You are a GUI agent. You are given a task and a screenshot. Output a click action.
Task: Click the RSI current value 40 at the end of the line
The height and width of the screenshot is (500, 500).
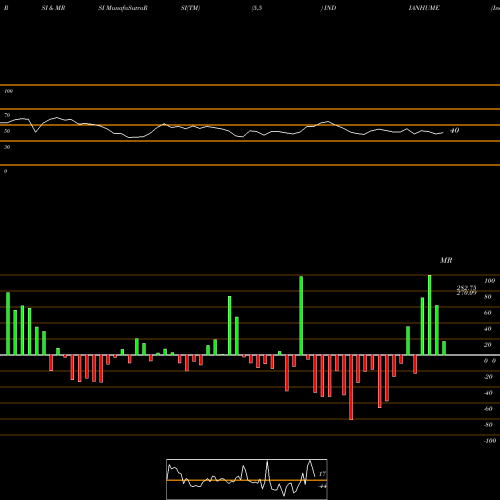pos(454,130)
